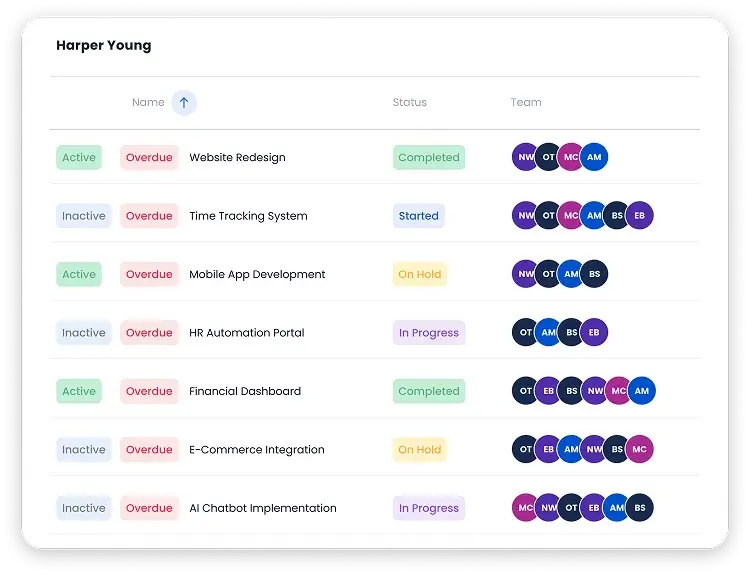Click the EB avatar in Time Tracking System row

(640, 215)
